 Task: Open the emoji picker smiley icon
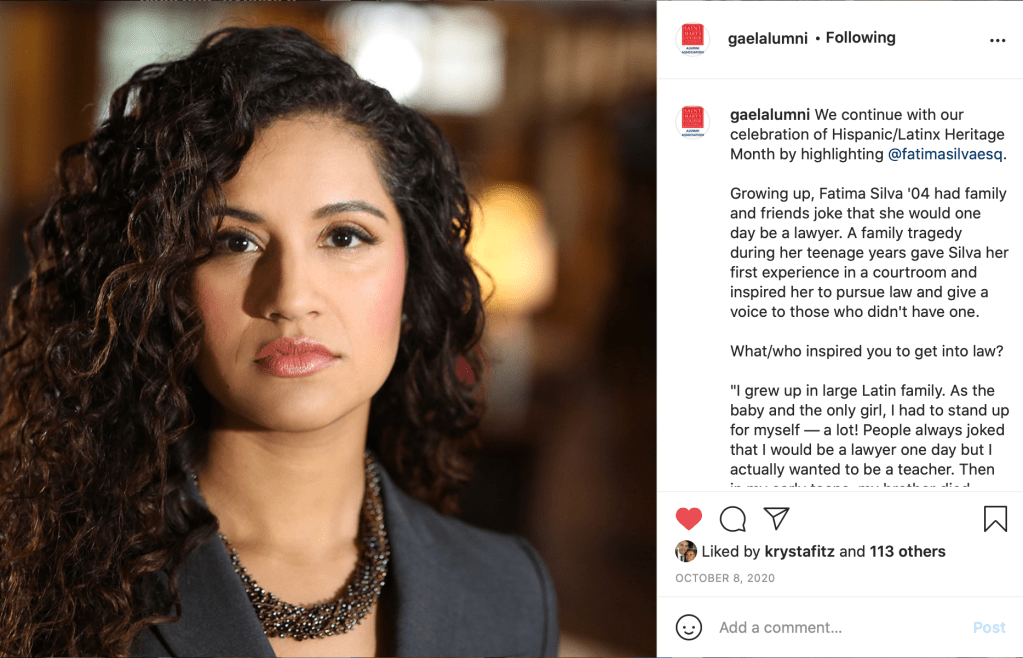[688, 627]
